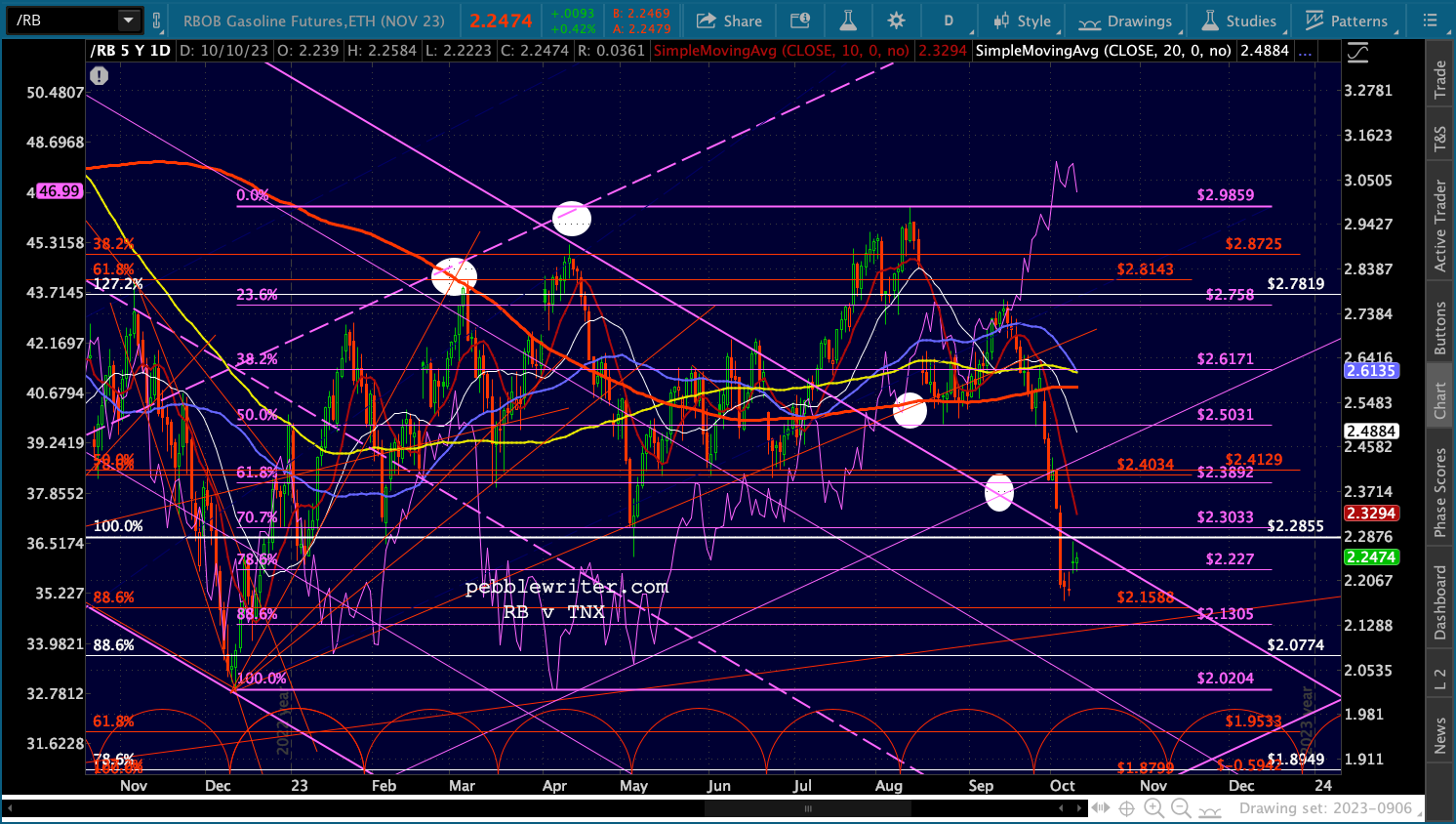The width and height of the screenshot is (1456, 824).
Task: Click the /RB 5 Y 1D chart label
Action: point(130,50)
